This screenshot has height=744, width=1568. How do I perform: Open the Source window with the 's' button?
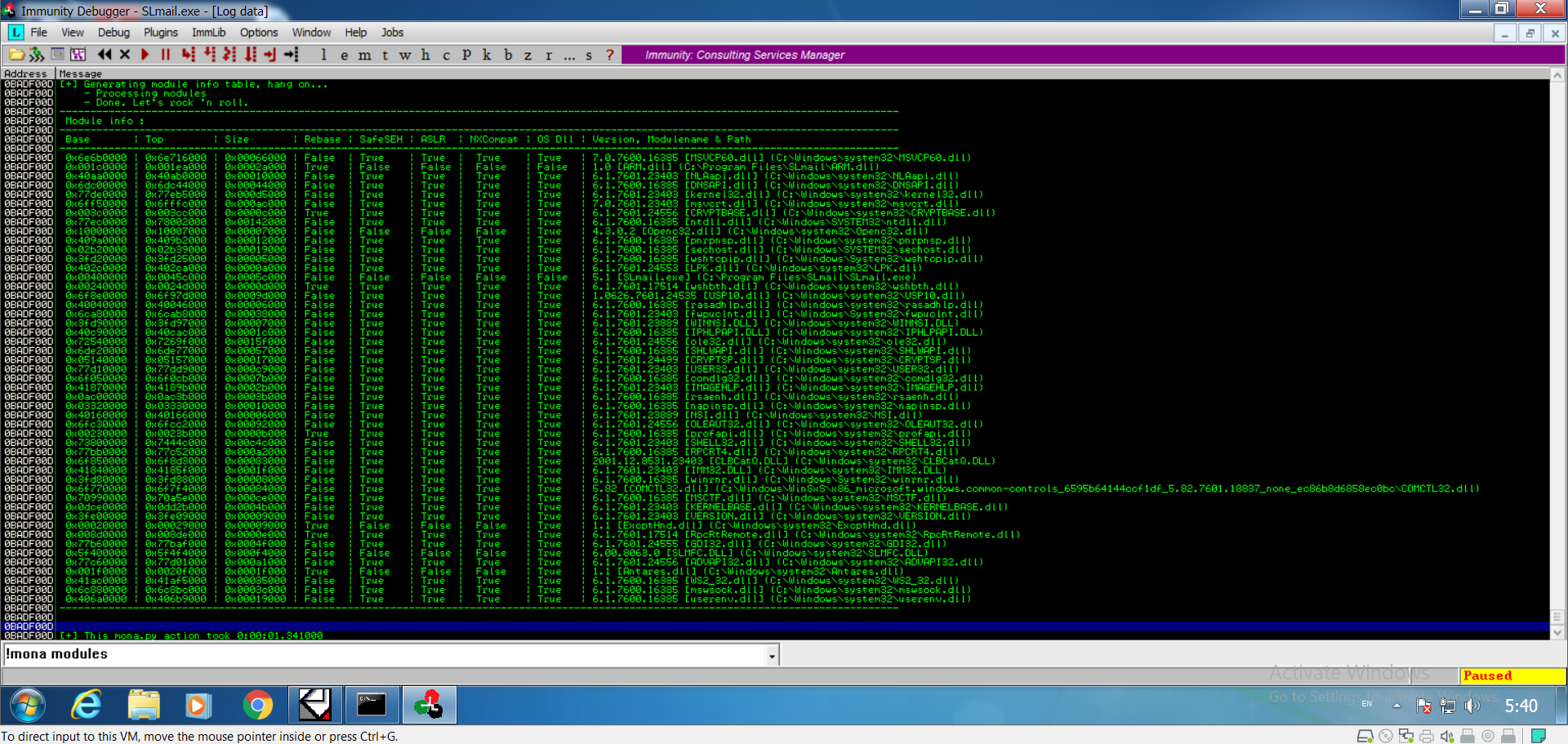[589, 55]
